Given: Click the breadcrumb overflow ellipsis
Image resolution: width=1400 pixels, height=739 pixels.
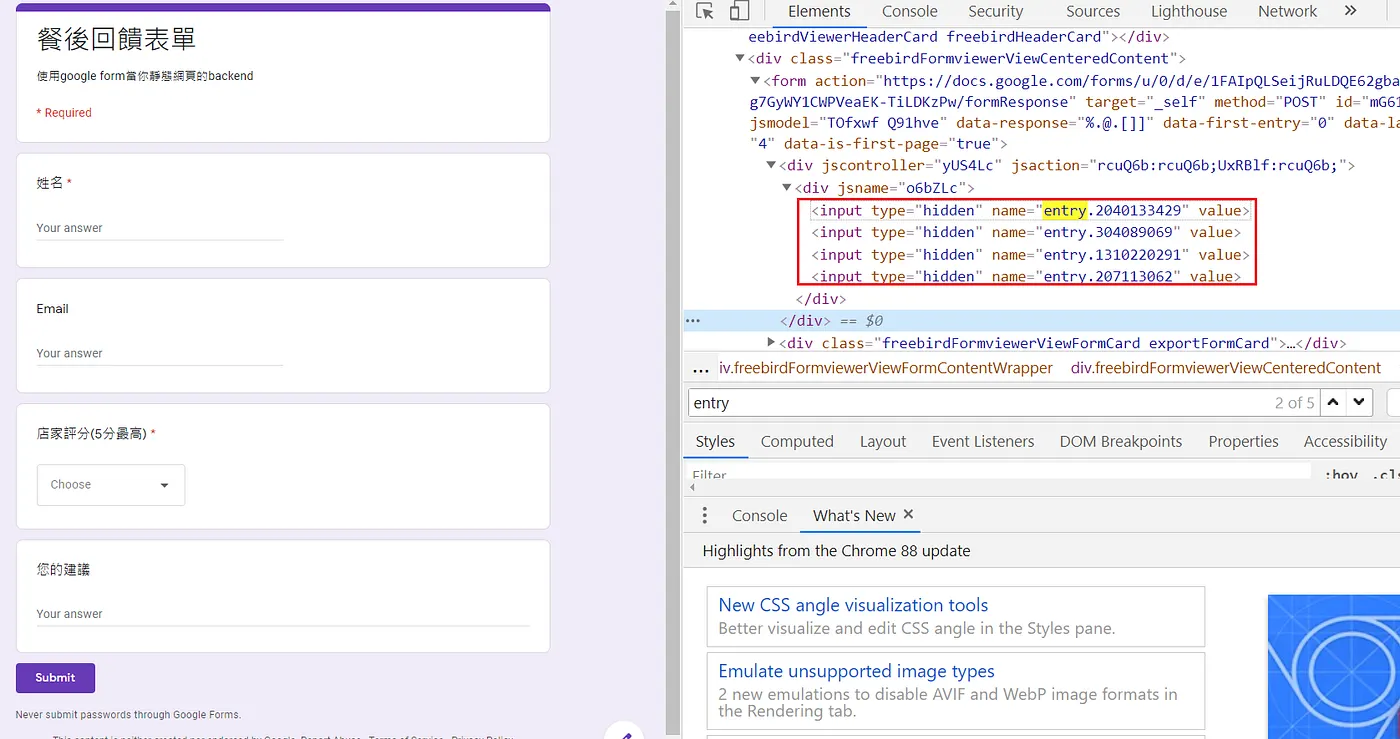Looking at the screenshot, I should click(701, 368).
